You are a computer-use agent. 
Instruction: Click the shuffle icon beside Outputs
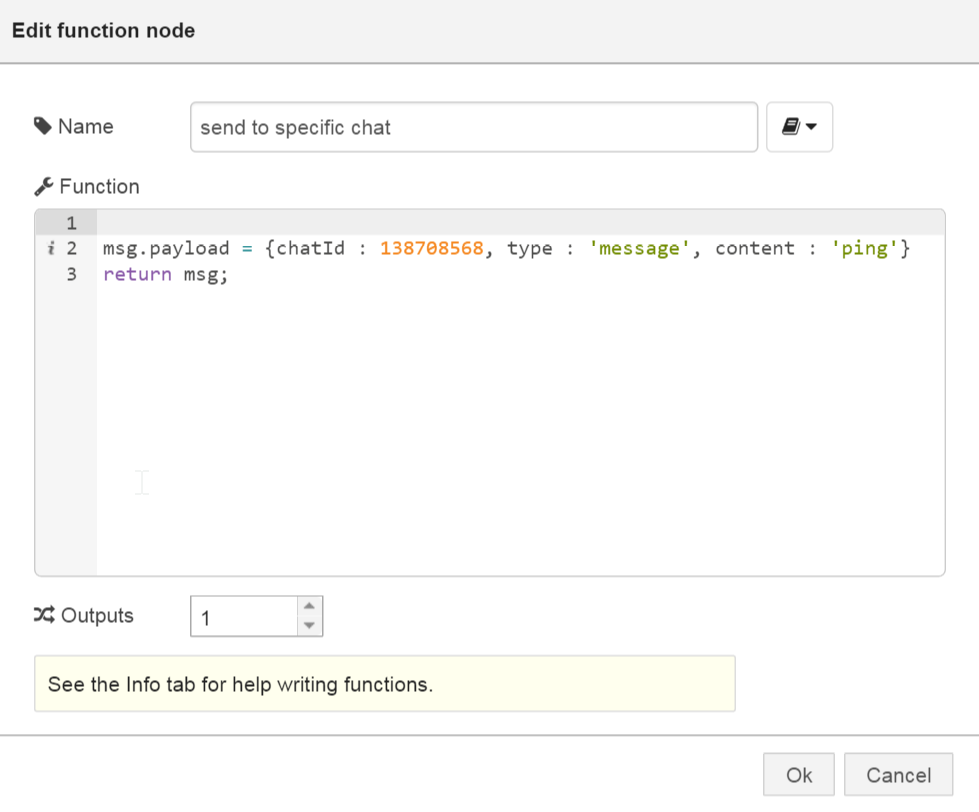(44, 615)
